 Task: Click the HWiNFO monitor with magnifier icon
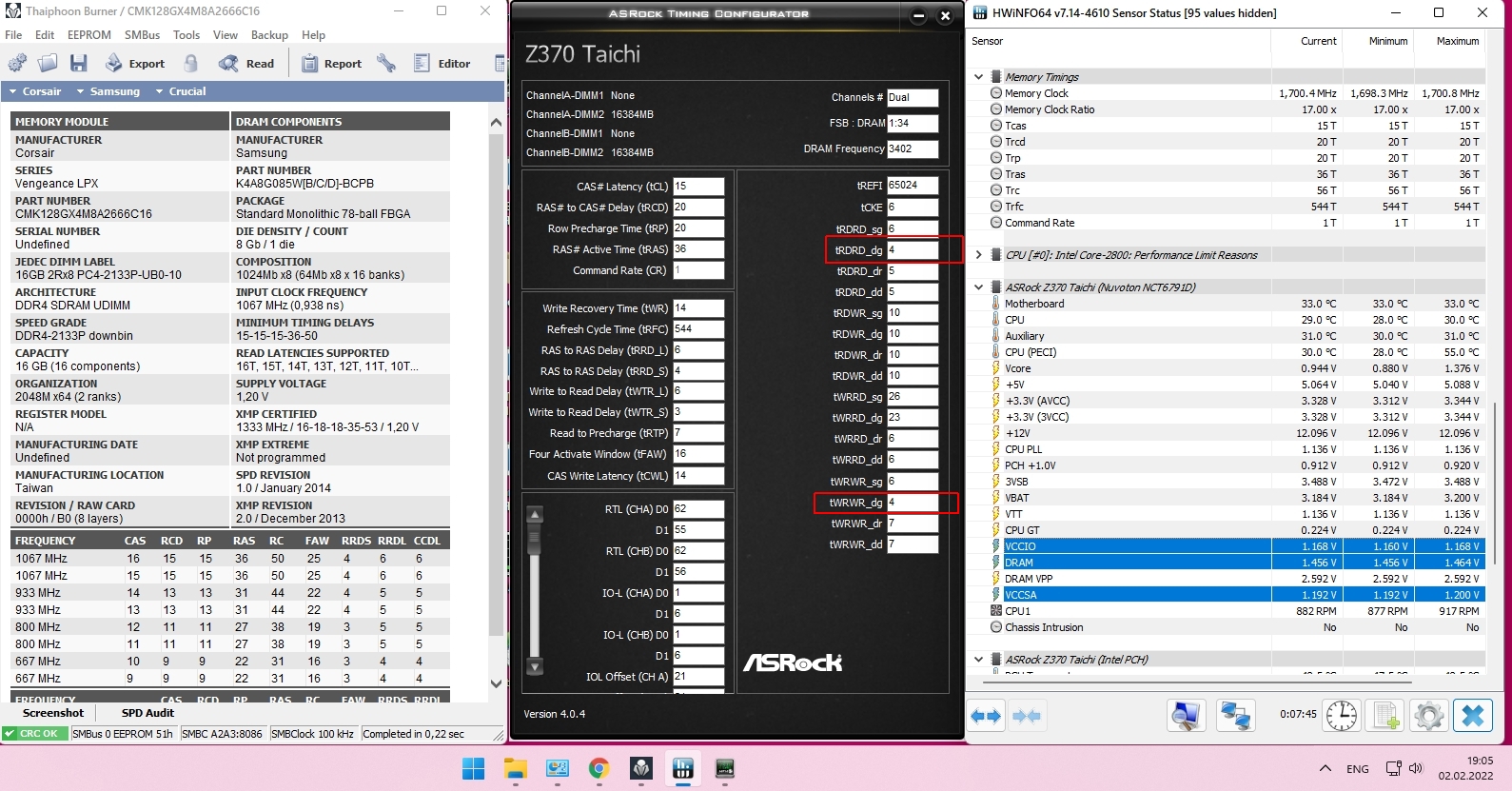(x=1187, y=716)
